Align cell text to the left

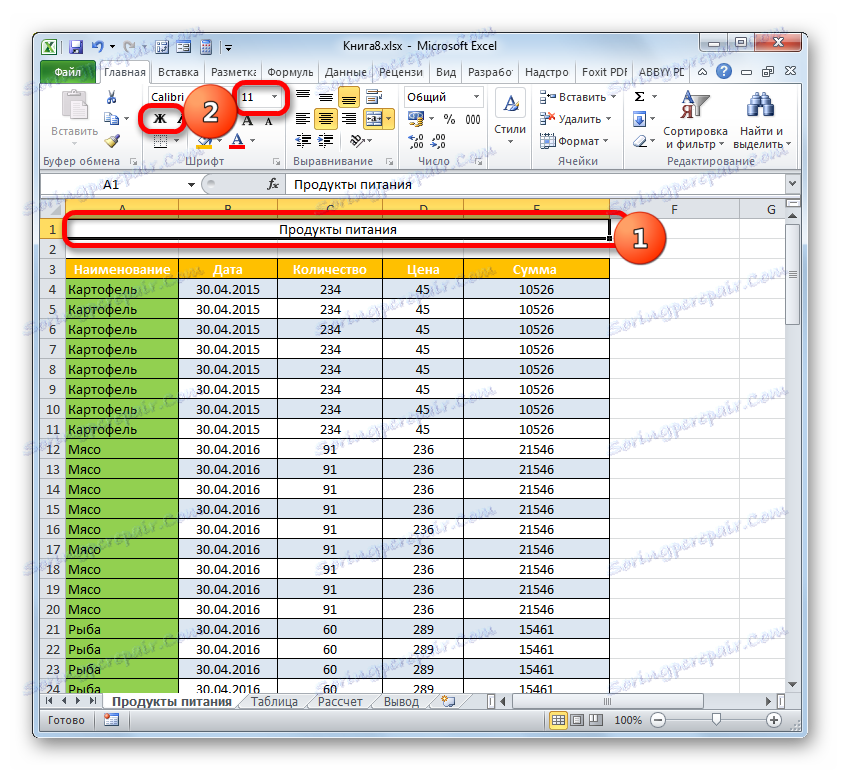pos(303,119)
